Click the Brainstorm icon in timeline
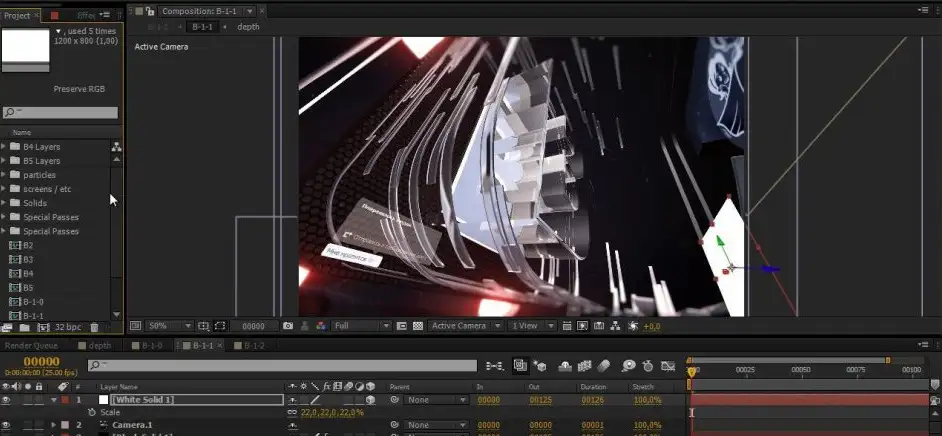Screen dimensions: 942x436 click(x=628, y=365)
